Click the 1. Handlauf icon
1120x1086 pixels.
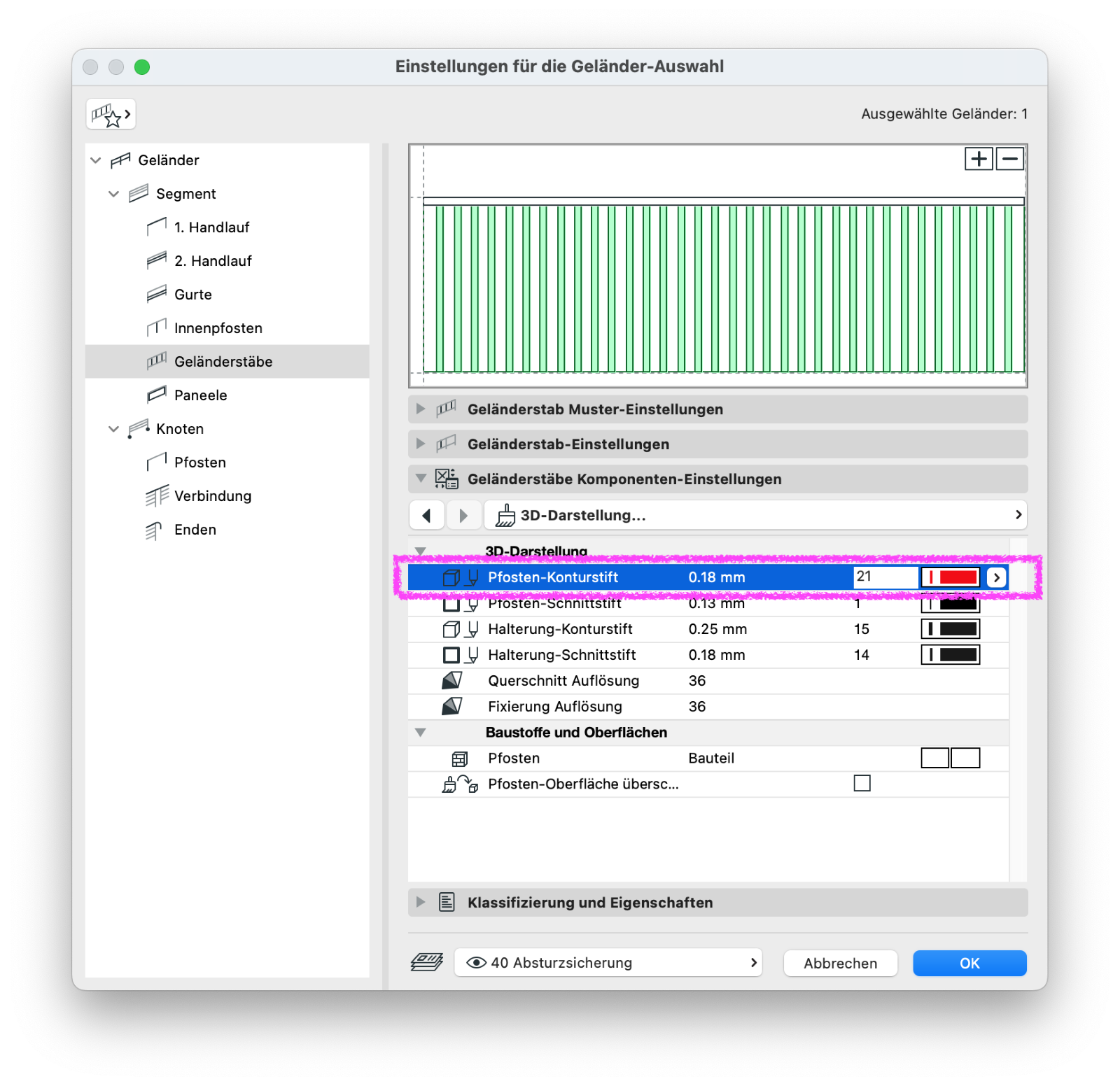point(157,227)
